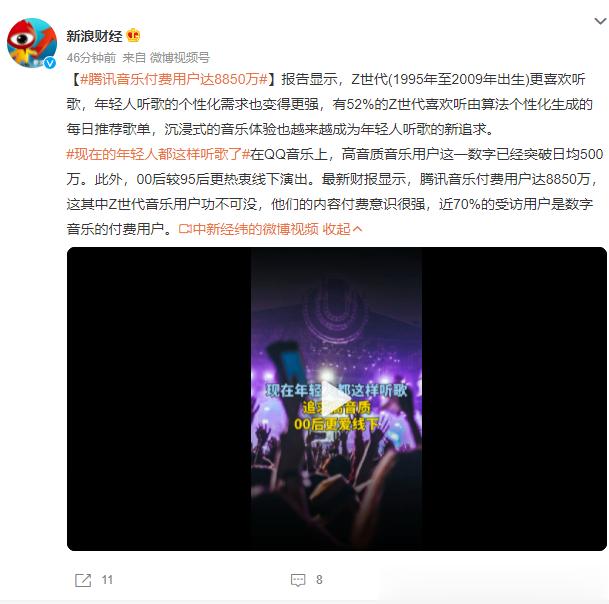Viewport: 609px width, 604px height.
Task: Open comments via the speech bubble icon
Action: click(298, 580)
